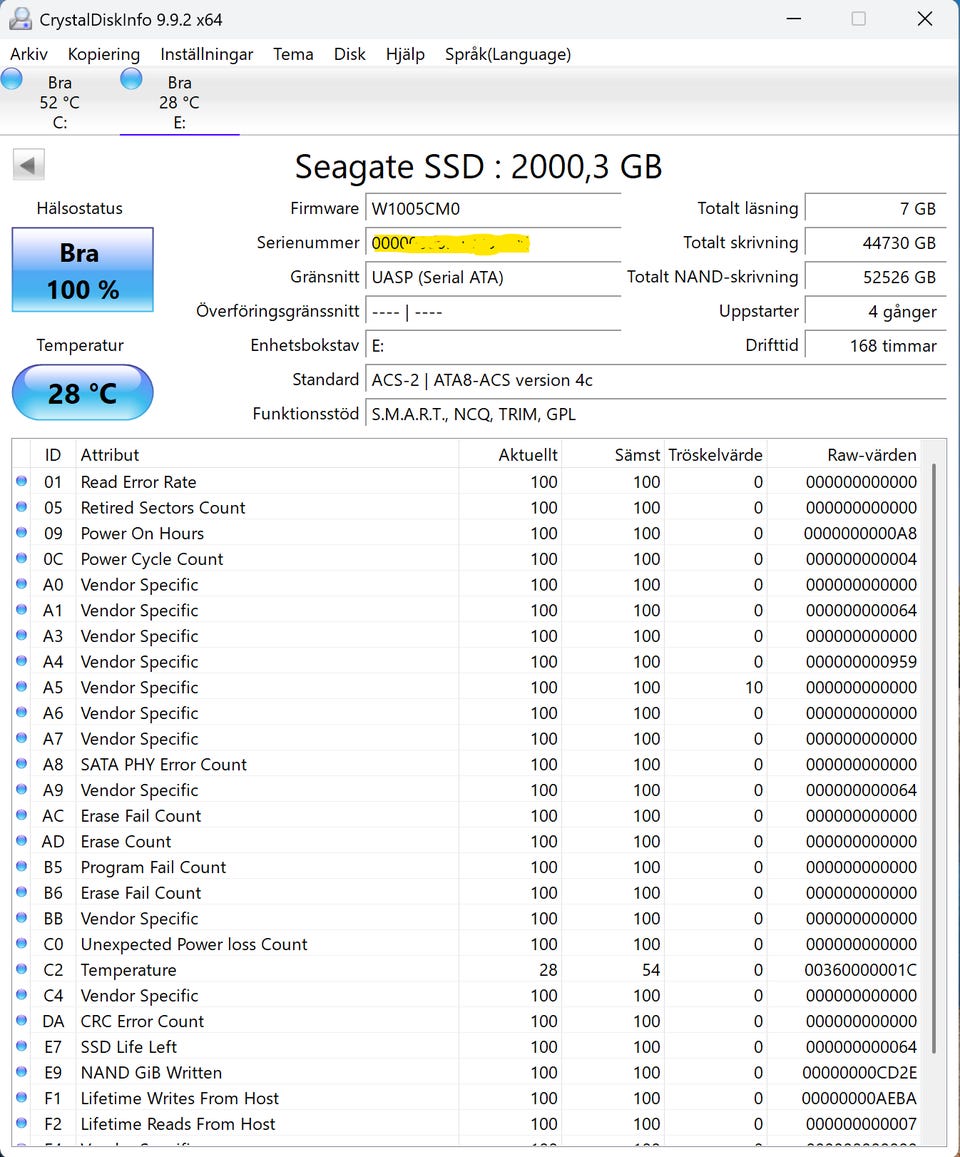
Task: Click the Totalt NAND-skrivning value 52526 GB
Action: click(875, 277)
